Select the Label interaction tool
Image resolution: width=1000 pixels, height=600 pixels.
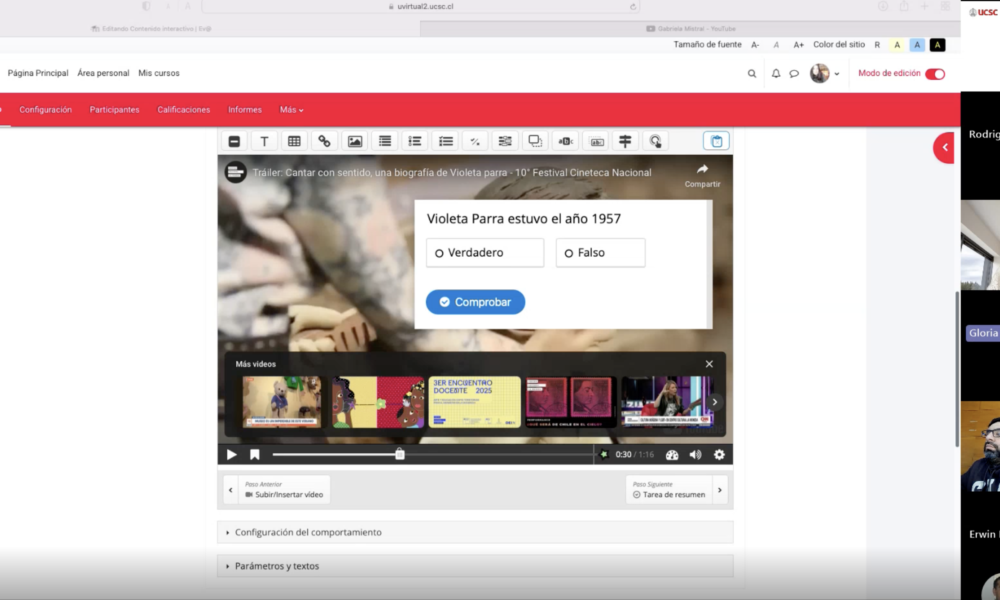point(234,141)
